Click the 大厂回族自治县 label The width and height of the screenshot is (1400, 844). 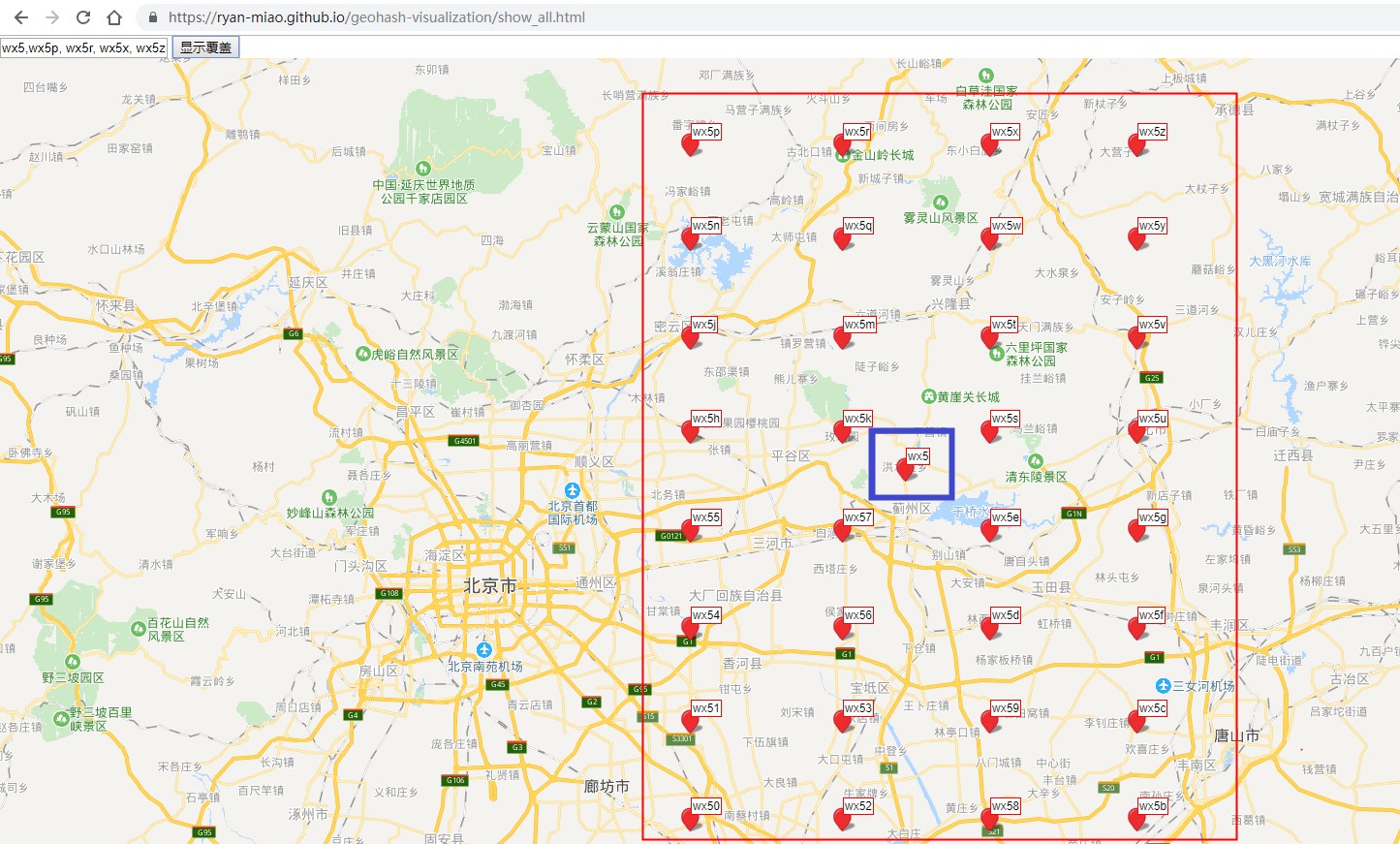[735, 595]
